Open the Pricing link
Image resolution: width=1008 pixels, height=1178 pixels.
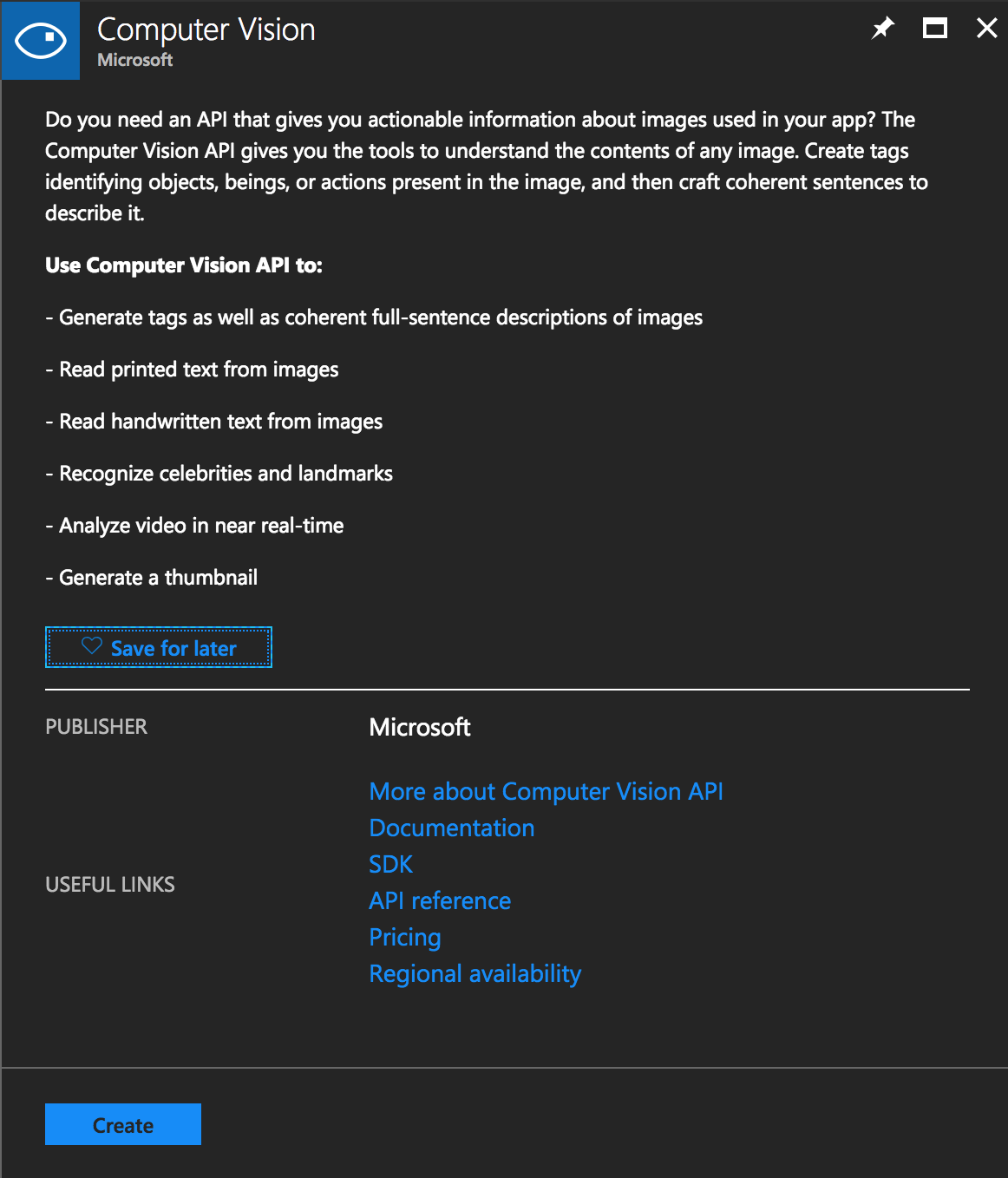[x=405, y=938]
